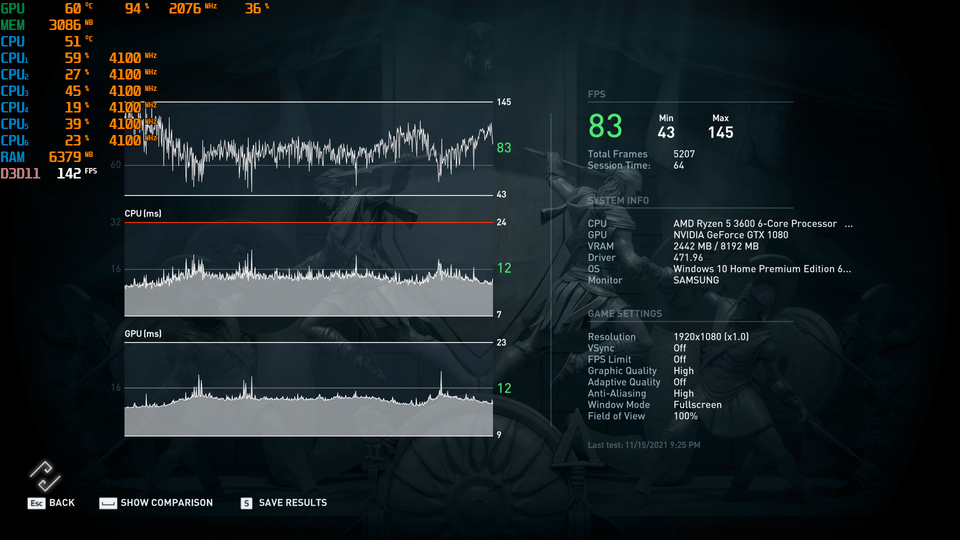
Task: Click the GAME SETTINGS heading
Action: coord(625,313)
